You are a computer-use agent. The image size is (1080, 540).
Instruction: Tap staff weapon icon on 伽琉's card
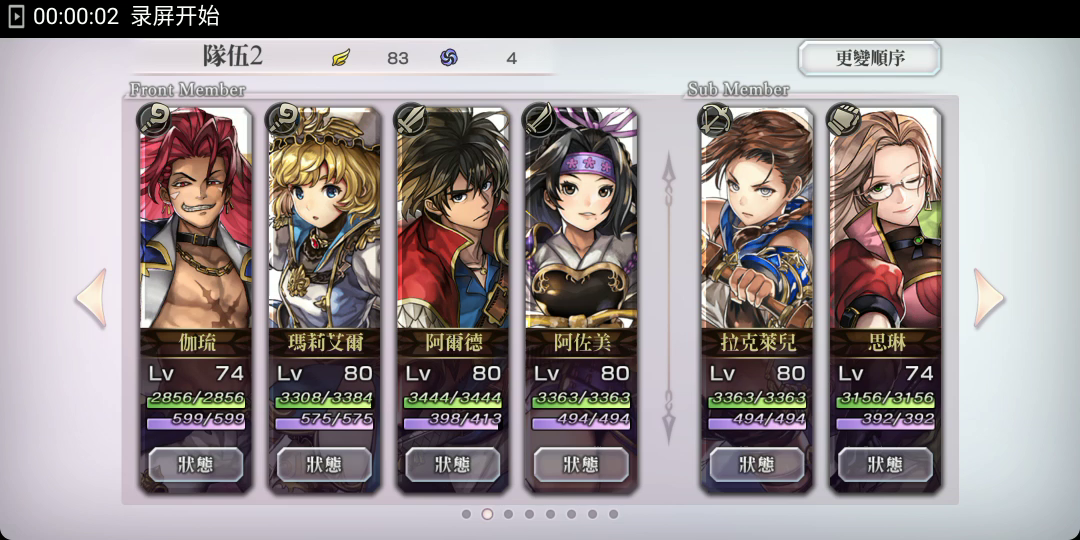point(152,119)
